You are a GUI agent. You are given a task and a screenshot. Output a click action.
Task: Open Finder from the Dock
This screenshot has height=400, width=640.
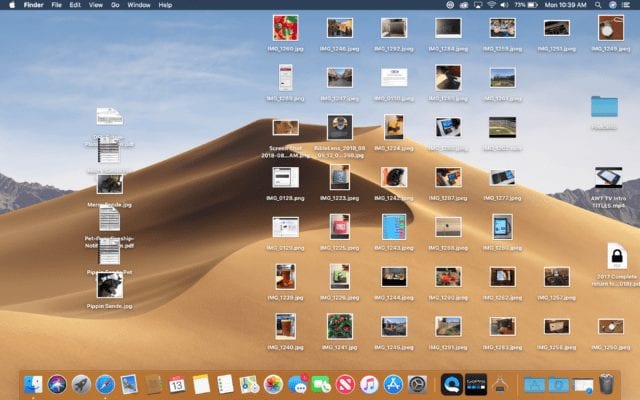(x=34, y=383)
